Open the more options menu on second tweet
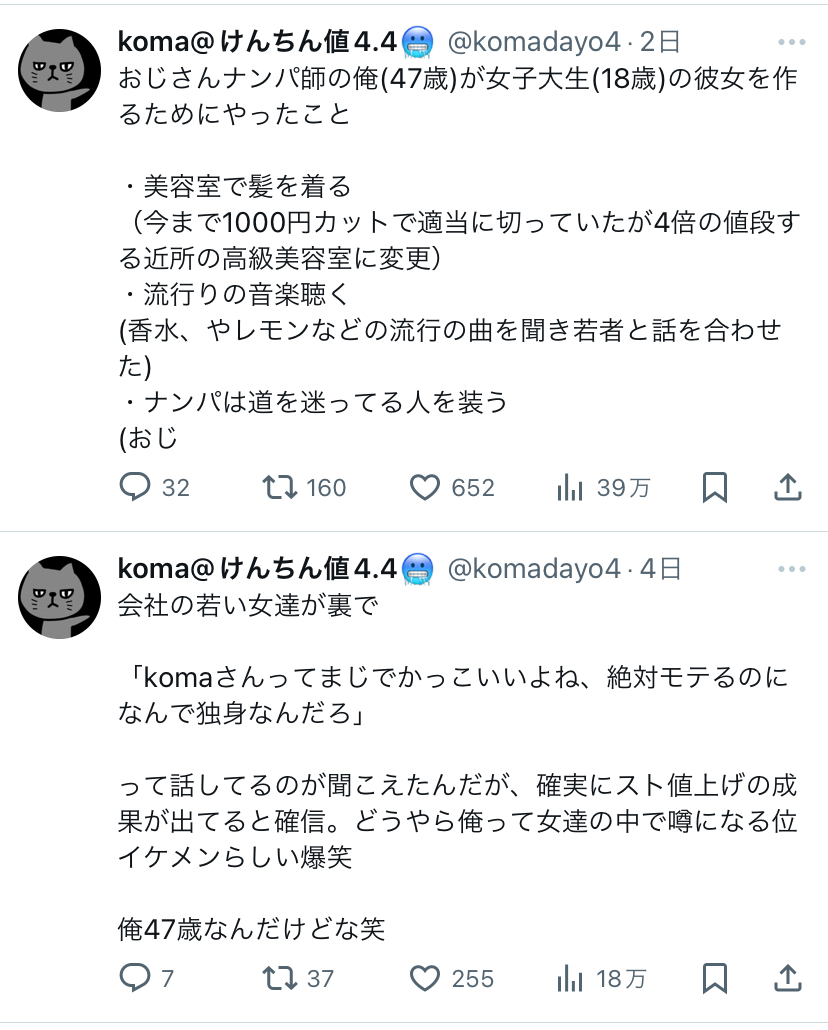The height and width of the screenshot is (1030, 828). click(790, 570)
